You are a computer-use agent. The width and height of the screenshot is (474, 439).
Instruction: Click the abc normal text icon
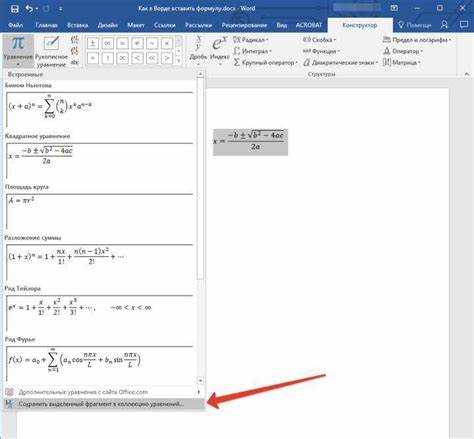pos(75,62)
